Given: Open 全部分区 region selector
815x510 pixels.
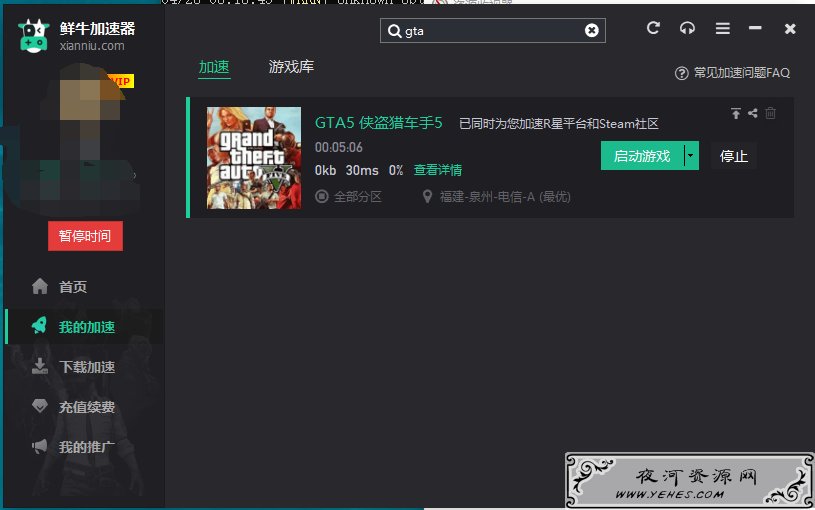Looking at the screenshot, I should click(x=358, y=197).
